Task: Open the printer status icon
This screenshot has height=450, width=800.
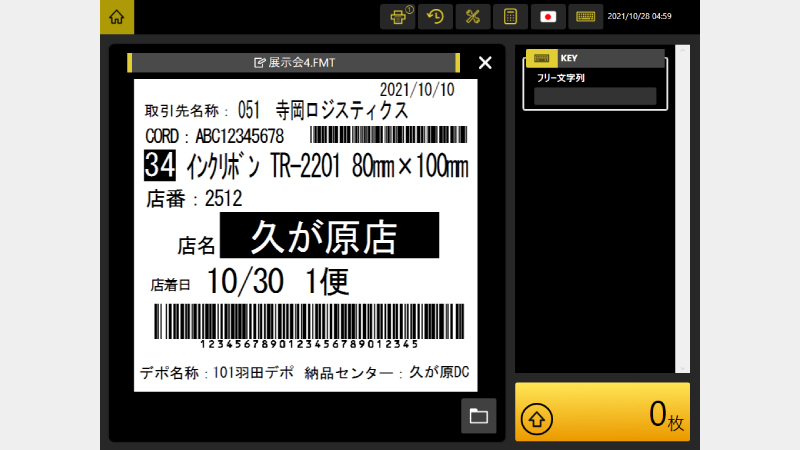Action: tap(398, 17)
